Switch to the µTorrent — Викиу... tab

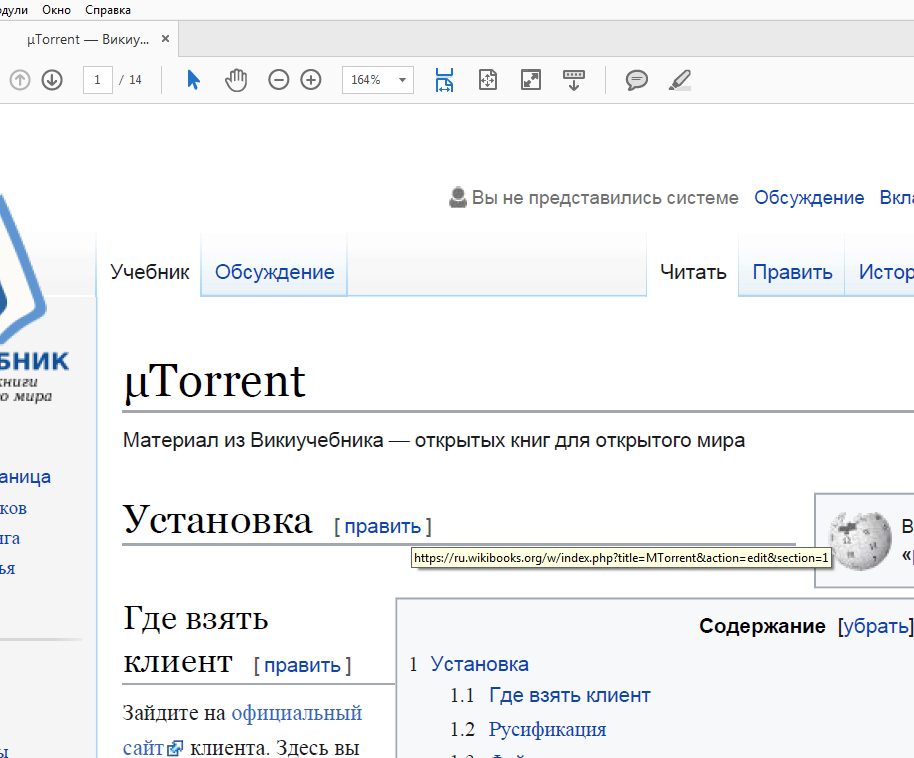[x=88, y=39]
